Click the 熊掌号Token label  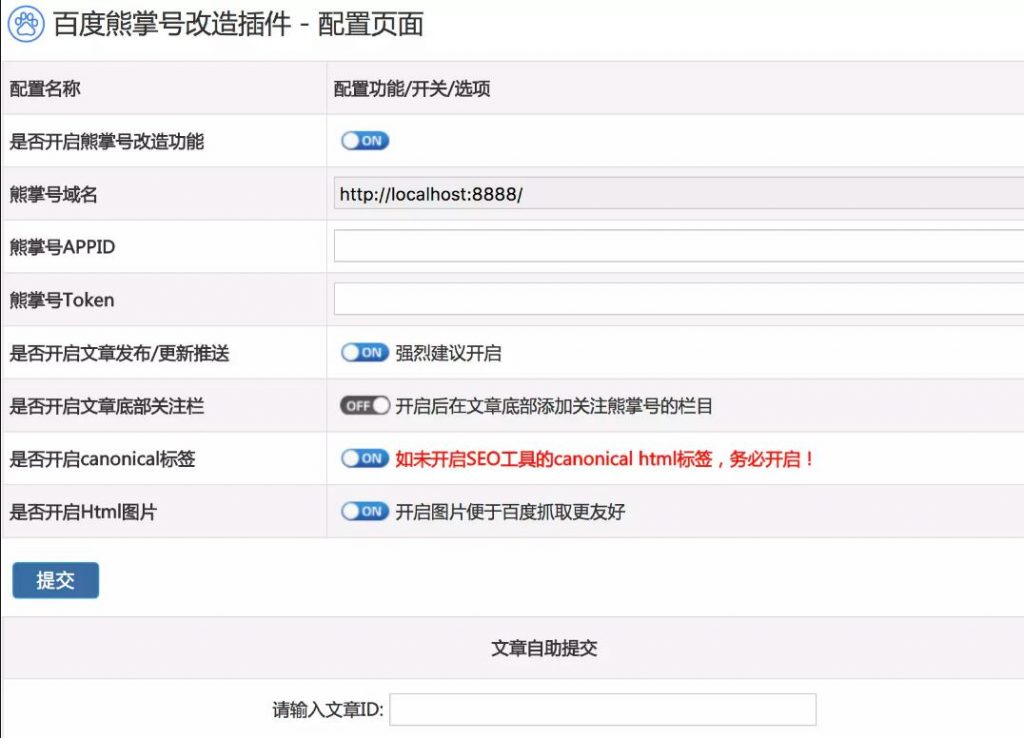pos(62,300)
